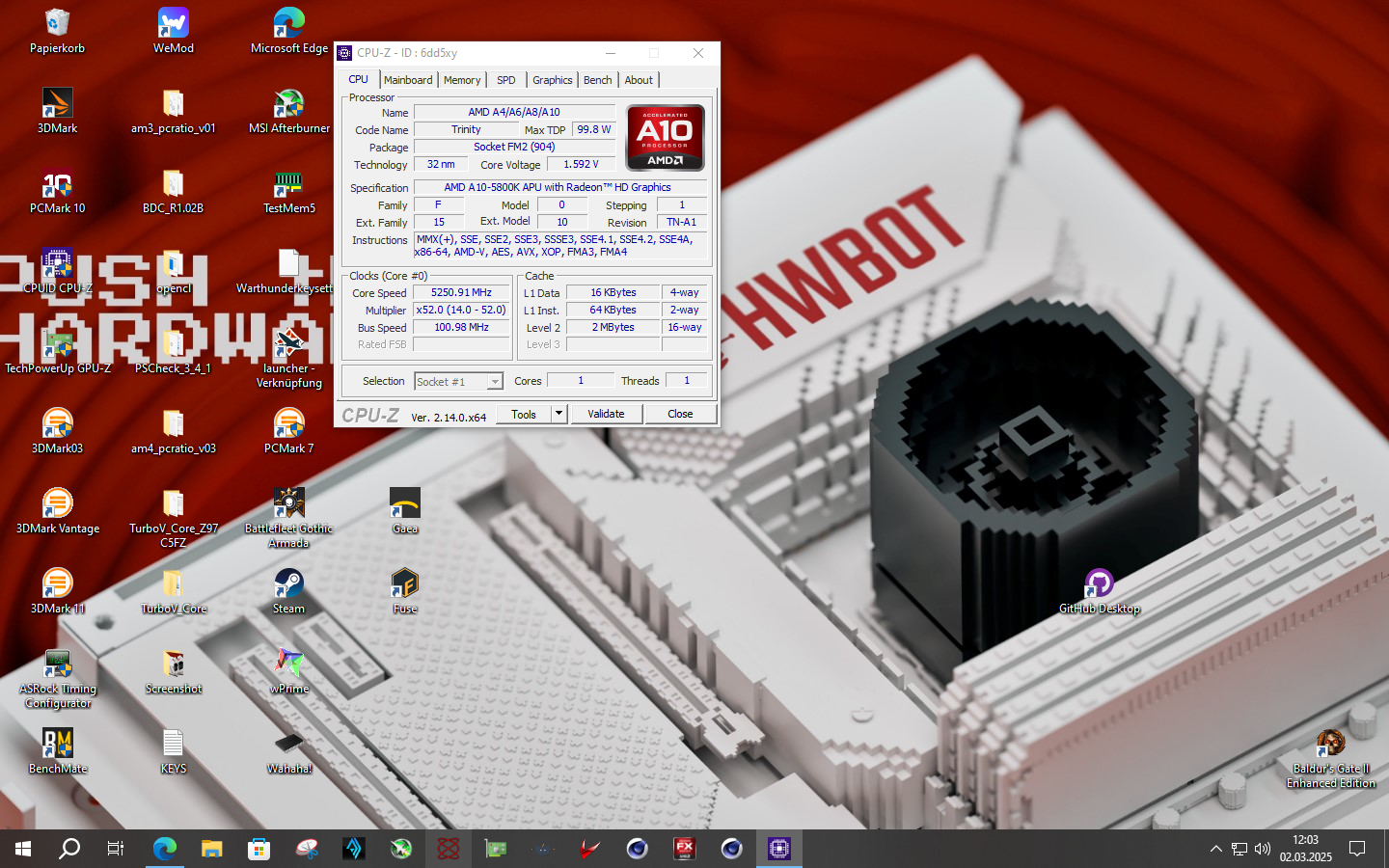The image size is (1389, 868).
Task: Select the ASRock Timing Configurator icon
Action: (57, 678)
